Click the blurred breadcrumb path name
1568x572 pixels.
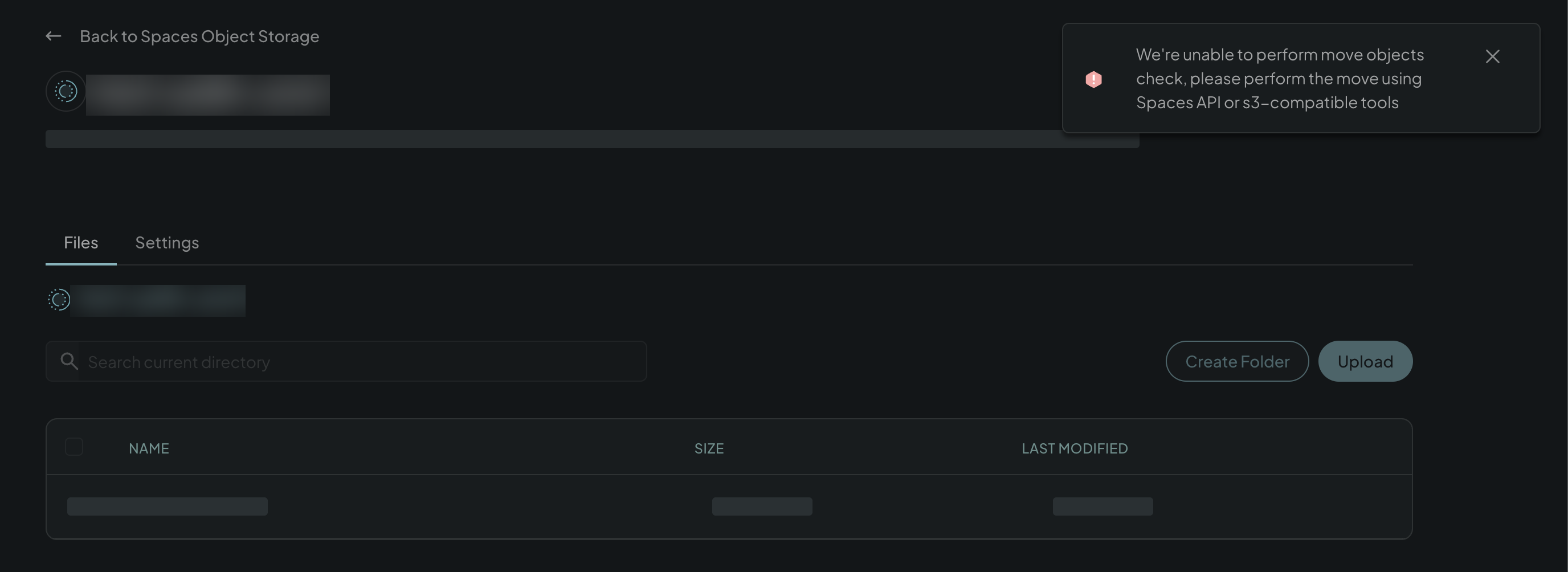(158, 301)
